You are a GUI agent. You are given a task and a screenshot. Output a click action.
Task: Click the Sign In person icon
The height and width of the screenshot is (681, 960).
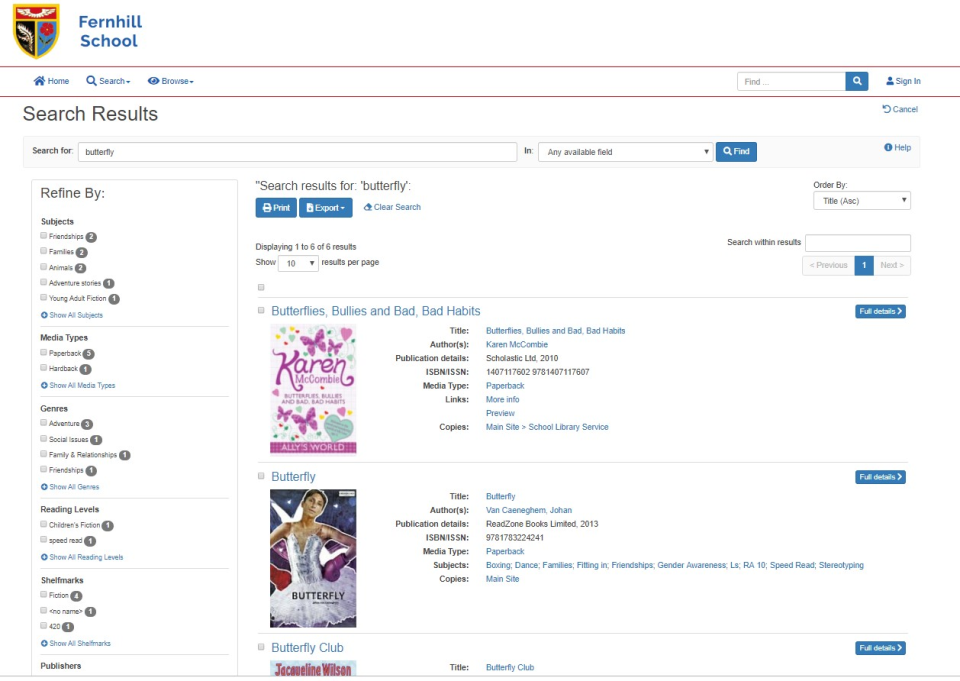pyautogui.click(x=890, y=81)
